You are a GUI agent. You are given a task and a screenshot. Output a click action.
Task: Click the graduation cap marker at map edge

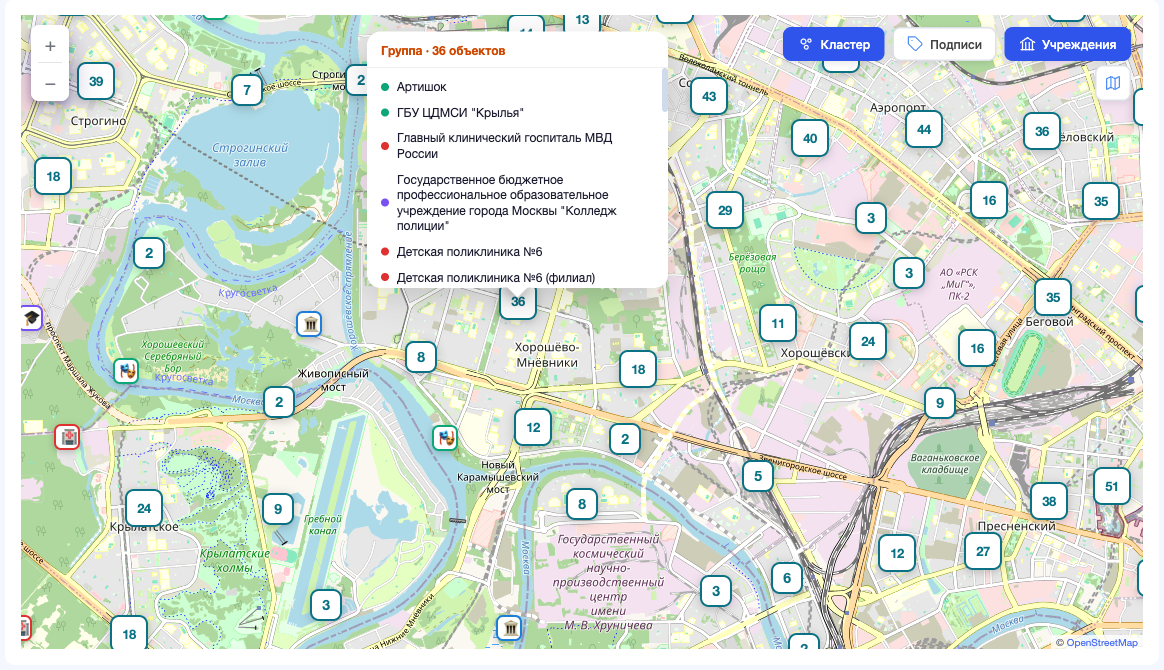pos(31,318)
